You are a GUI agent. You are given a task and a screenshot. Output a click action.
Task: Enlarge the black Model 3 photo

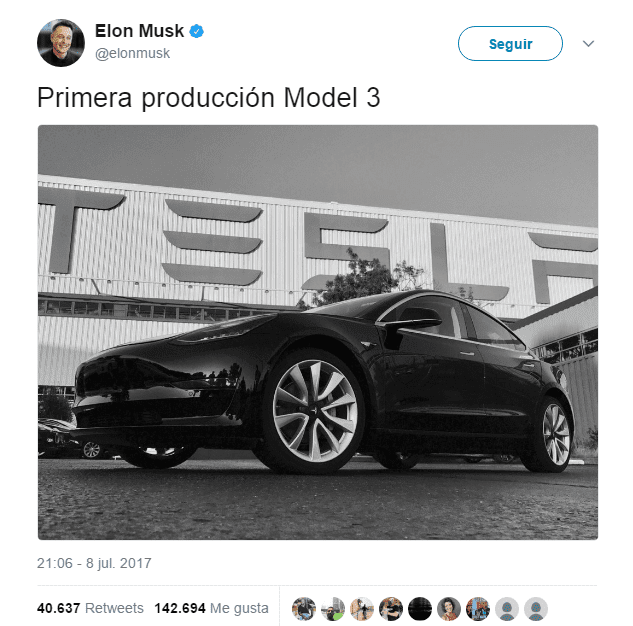click(x=318, y=332)
